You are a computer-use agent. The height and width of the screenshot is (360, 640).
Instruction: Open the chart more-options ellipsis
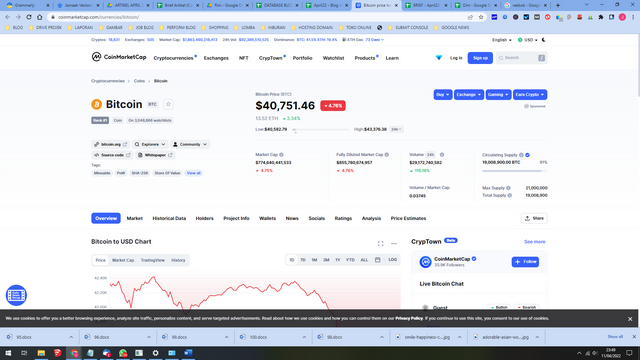point(394,244)
